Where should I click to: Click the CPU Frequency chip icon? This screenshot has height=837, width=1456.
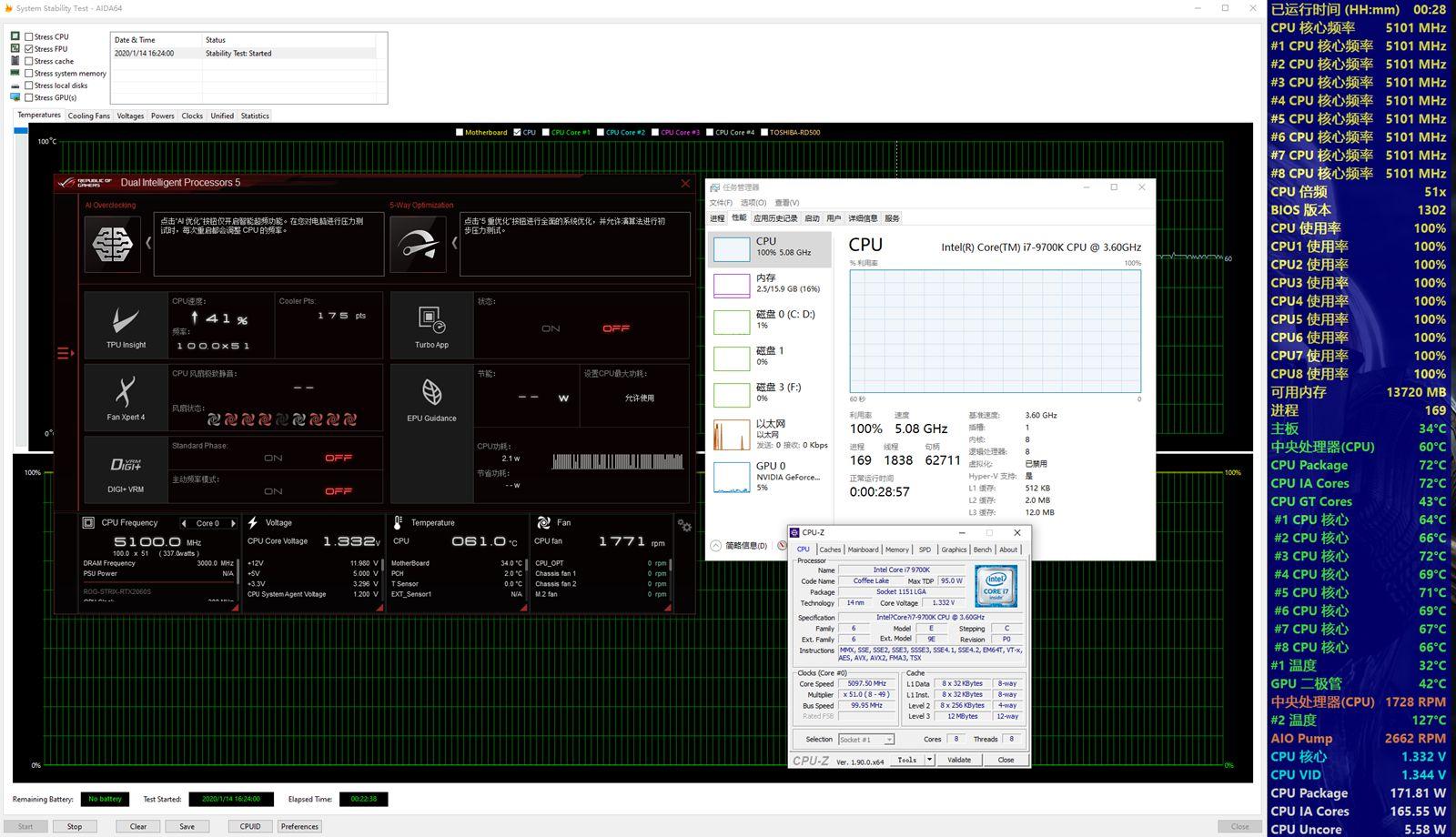pos(88,522)
